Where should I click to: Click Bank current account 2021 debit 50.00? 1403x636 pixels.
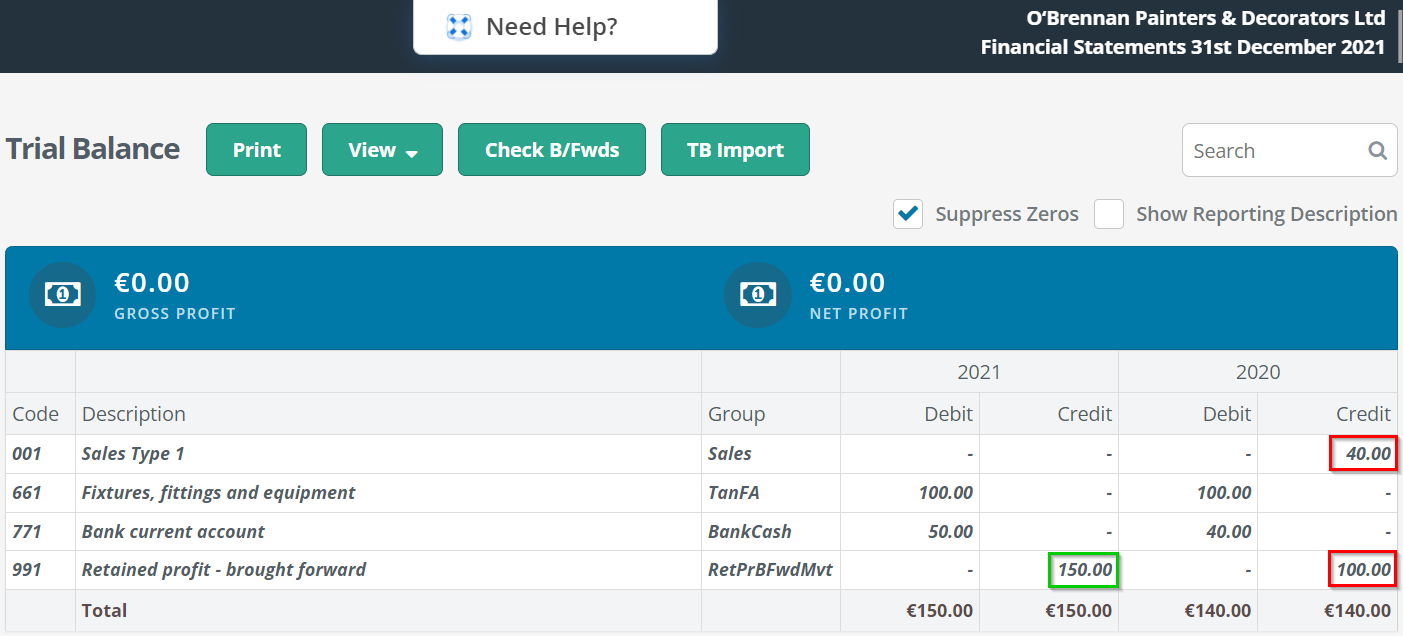click(x=950, y=532)
